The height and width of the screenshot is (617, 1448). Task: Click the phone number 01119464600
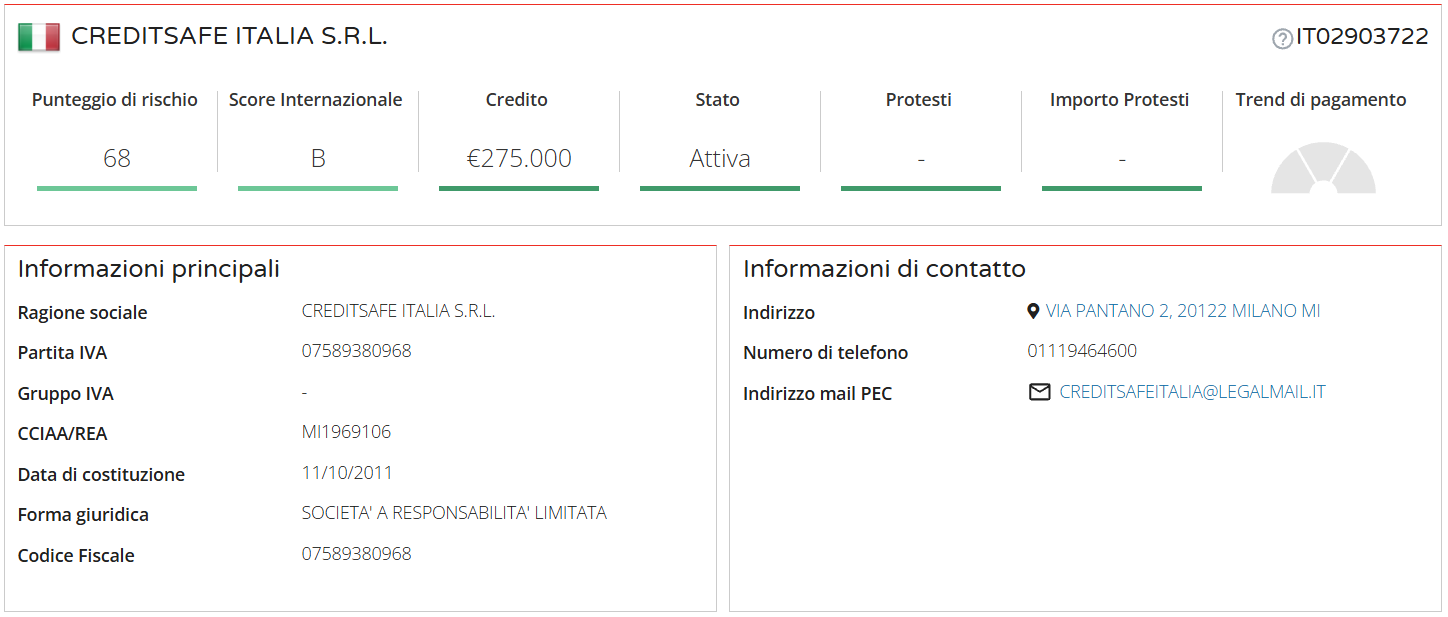click(1082, 351)
